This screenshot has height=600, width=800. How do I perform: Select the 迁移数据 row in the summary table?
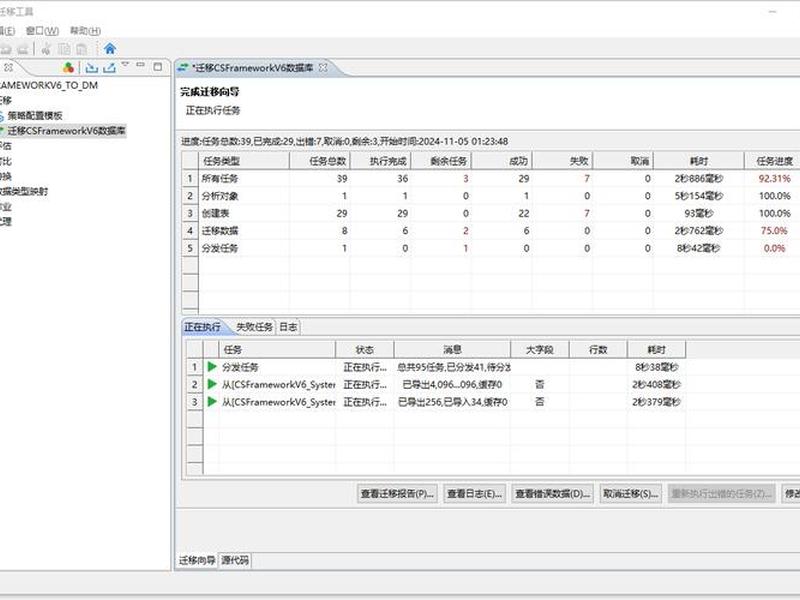(x=491, y=231)
